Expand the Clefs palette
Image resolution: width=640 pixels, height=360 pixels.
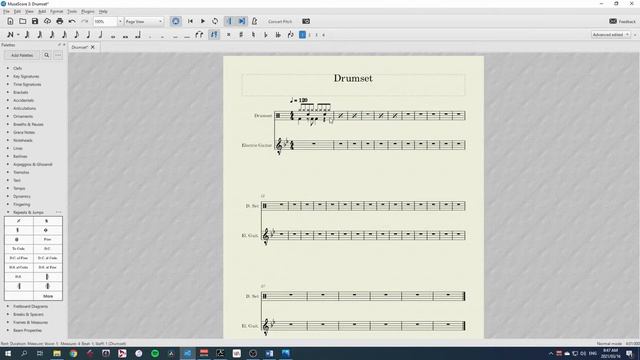pos(8,68)
